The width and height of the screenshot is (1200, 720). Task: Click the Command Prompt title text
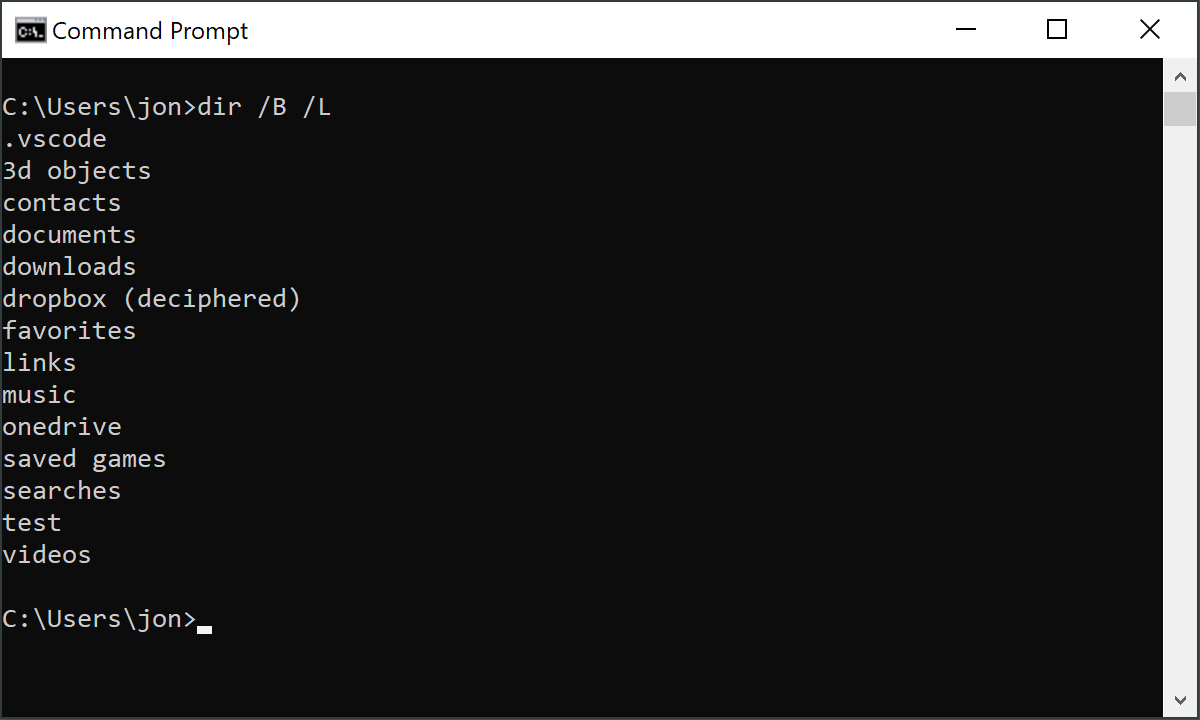tap(150, 31)
